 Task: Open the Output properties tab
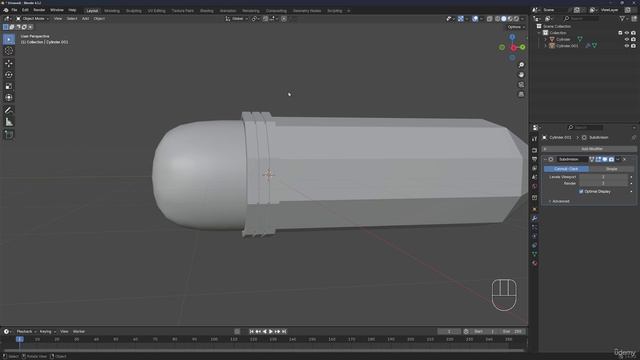[x=534, y=159]
